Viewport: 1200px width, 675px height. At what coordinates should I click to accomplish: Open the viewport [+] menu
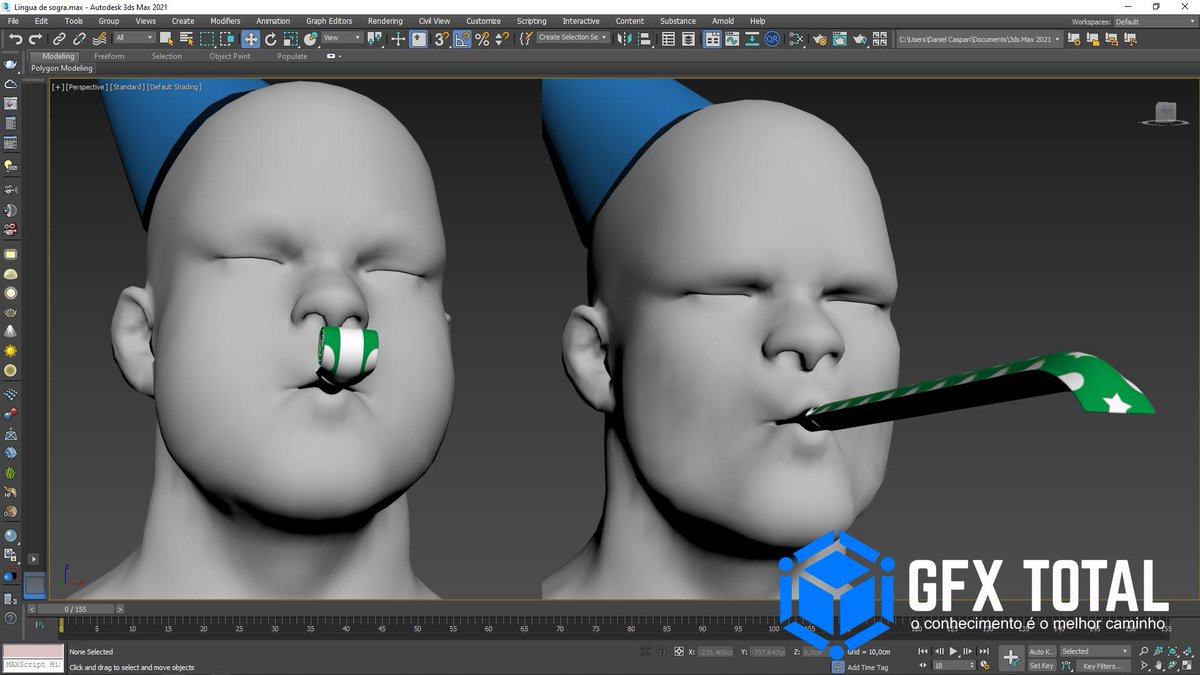[x=58, y=87]
